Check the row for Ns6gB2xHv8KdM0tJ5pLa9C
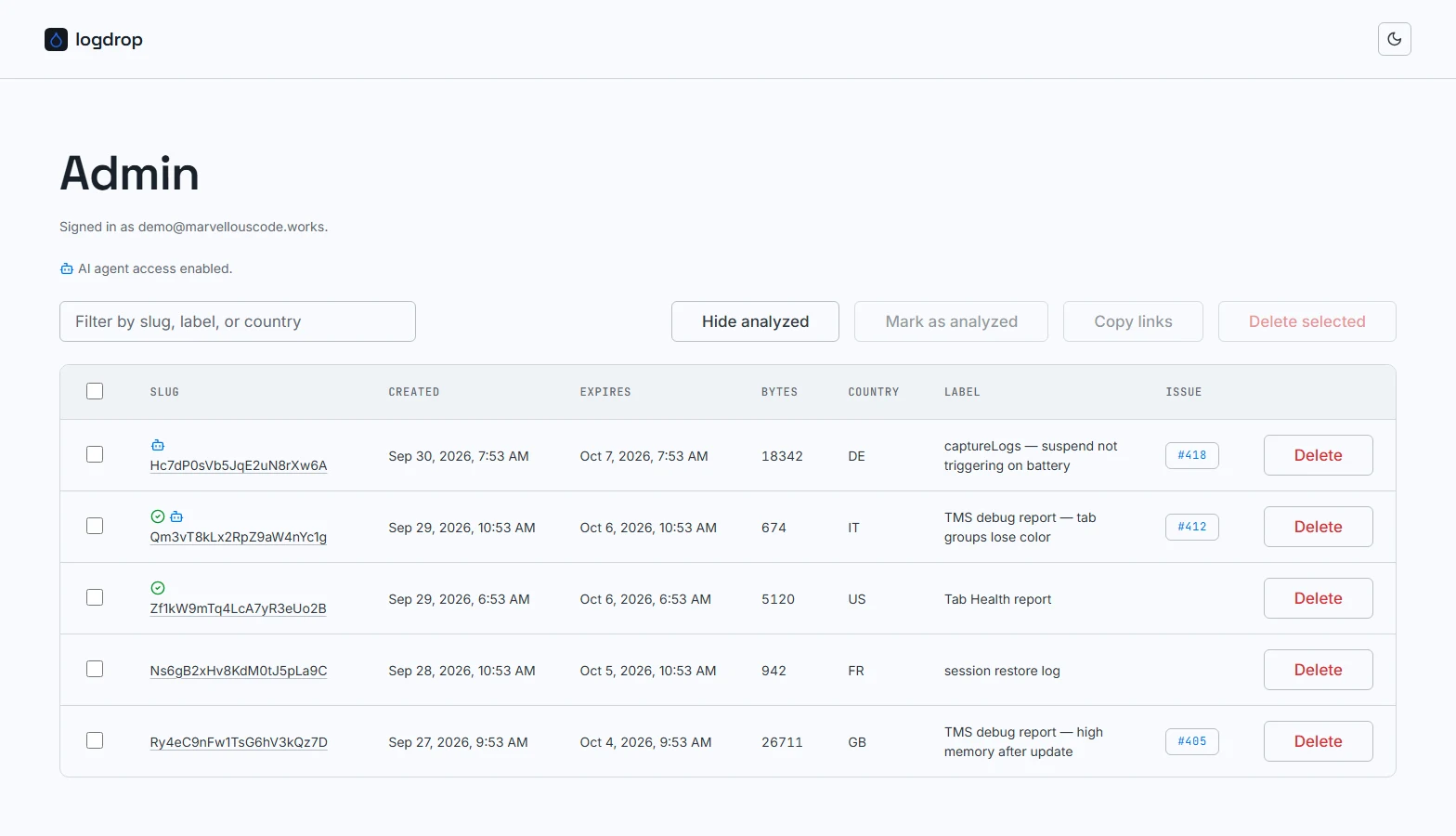The image size is (1456, 836). [95, 669]
